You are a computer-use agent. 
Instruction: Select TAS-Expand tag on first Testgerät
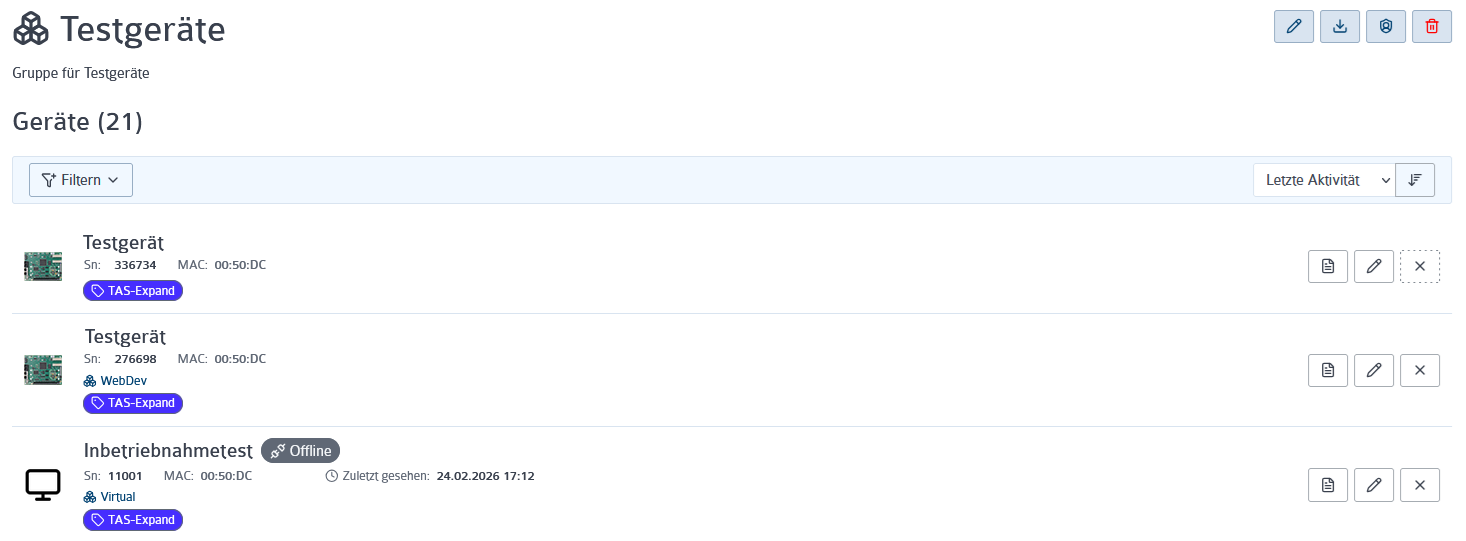(x=133, y=291)
